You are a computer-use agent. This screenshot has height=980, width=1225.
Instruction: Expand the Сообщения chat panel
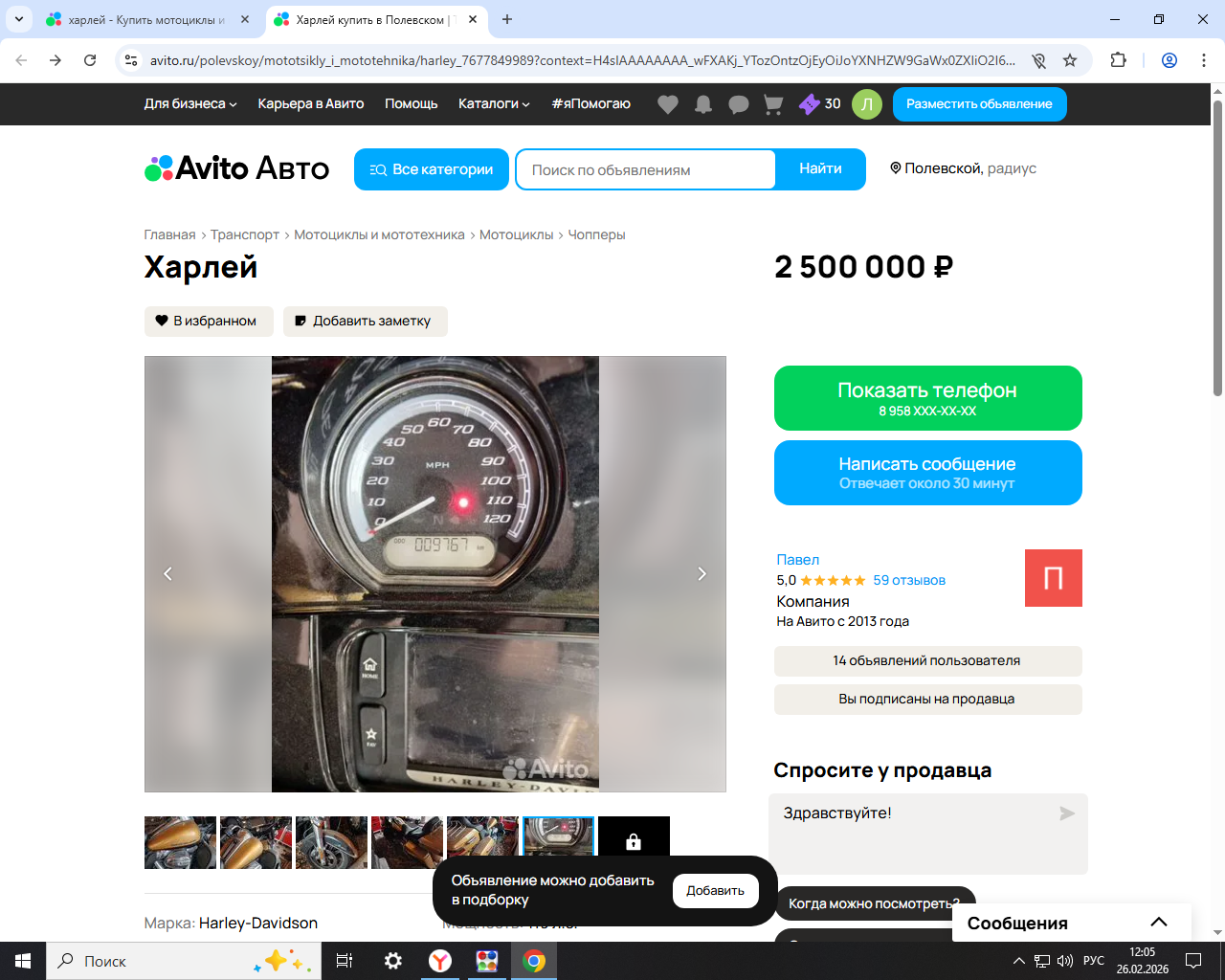click(x=1072, y=923)
